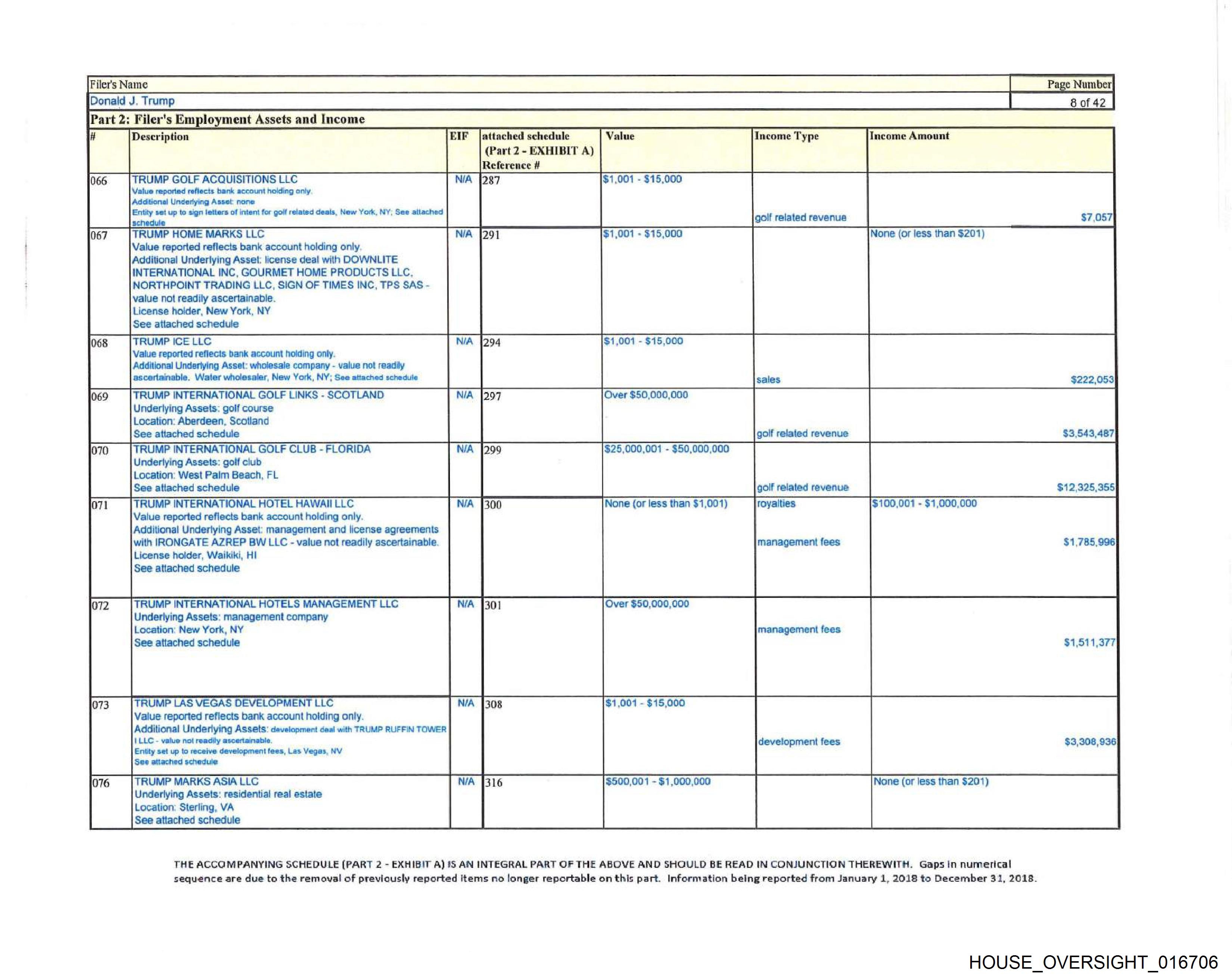
Task: Click the development fees income type cell
Action: tap(799, 742)
